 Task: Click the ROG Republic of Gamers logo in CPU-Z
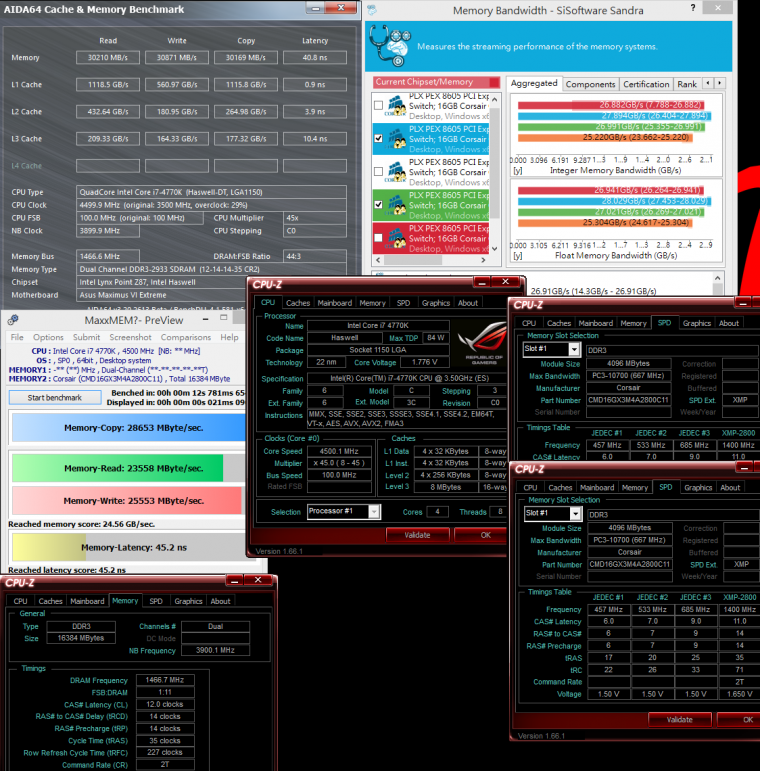[x=481, y=343]
